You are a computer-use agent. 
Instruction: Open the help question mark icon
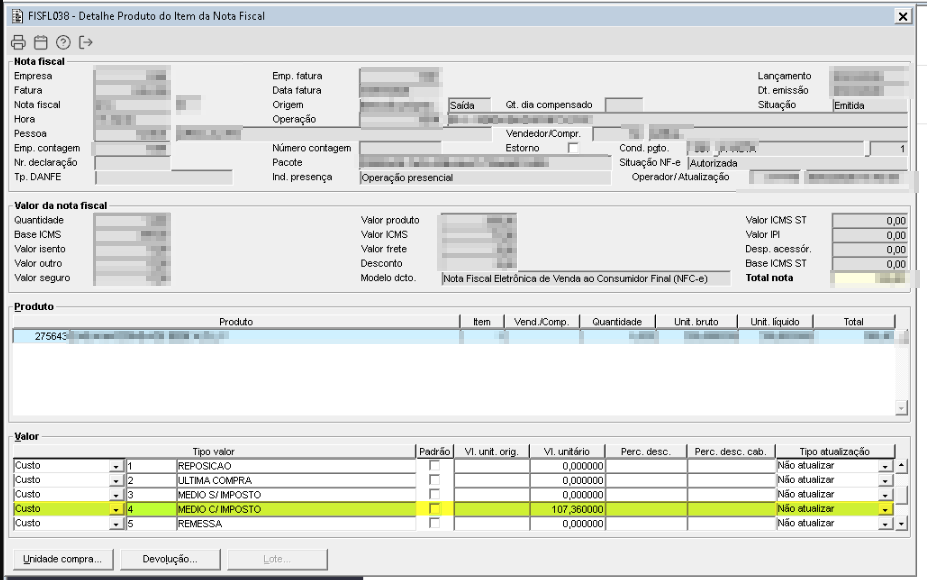pos(63,42)
